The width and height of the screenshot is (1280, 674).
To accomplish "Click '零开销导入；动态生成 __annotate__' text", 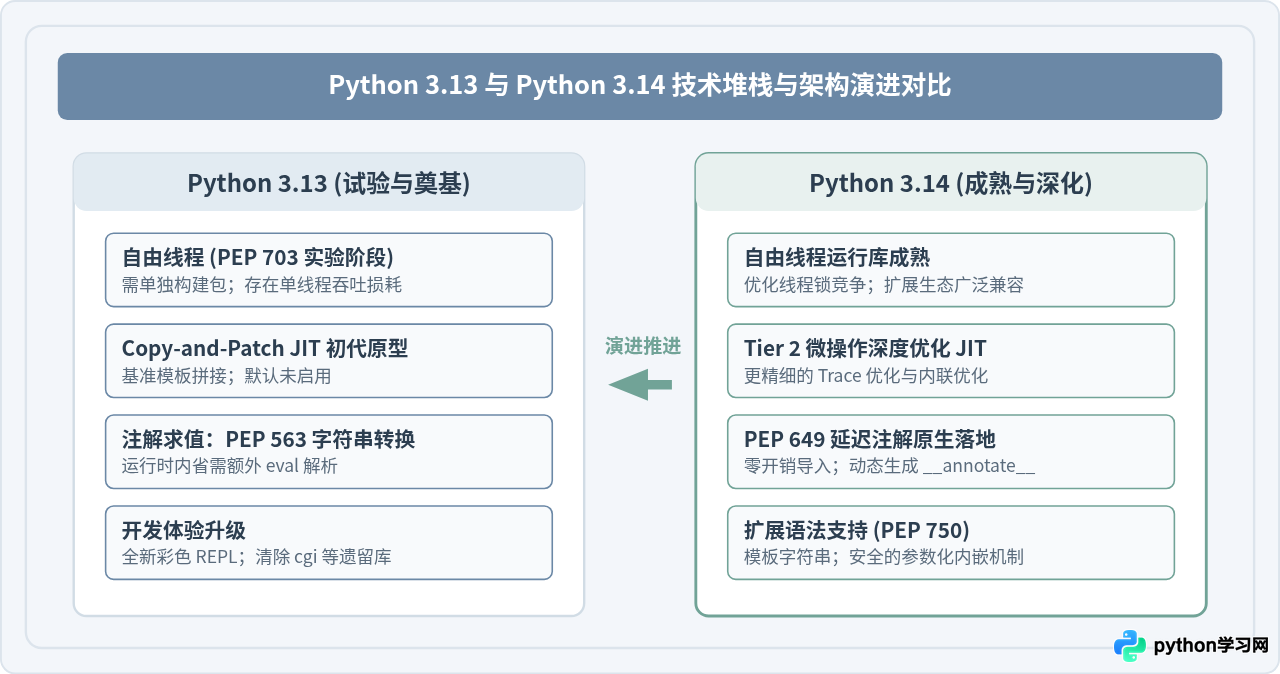I will click(890, 466).
